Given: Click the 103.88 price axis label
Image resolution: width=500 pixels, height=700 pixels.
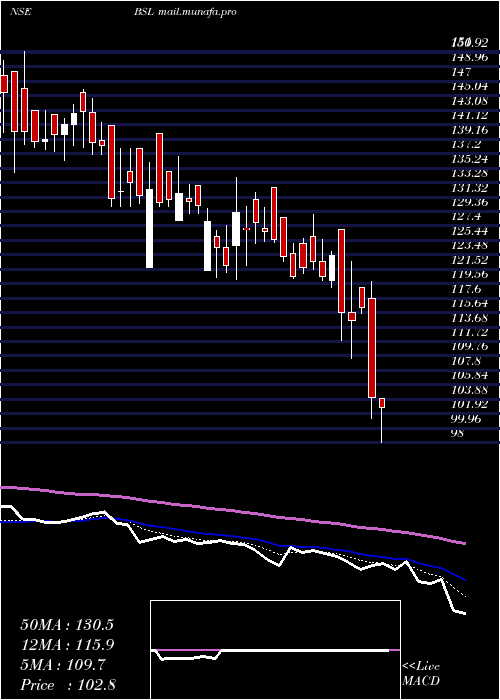Looking at the screenshot, I should [x=469, y=391].
